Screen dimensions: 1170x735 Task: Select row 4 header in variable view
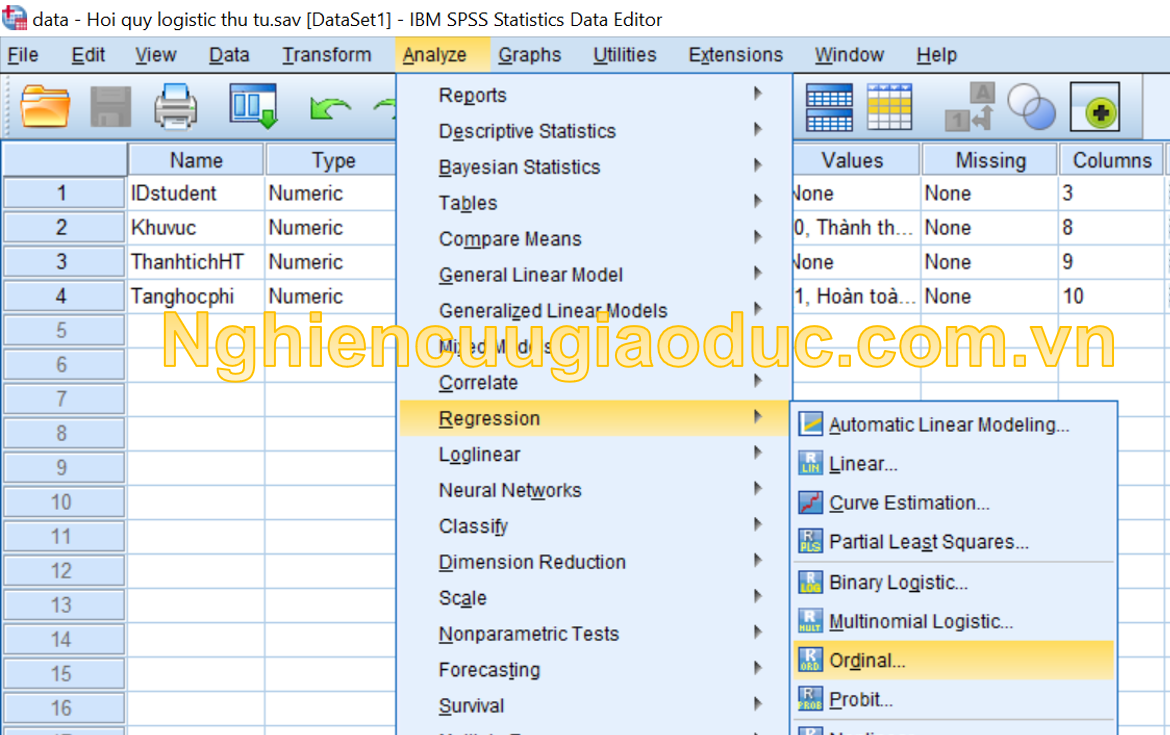point(62,296)
